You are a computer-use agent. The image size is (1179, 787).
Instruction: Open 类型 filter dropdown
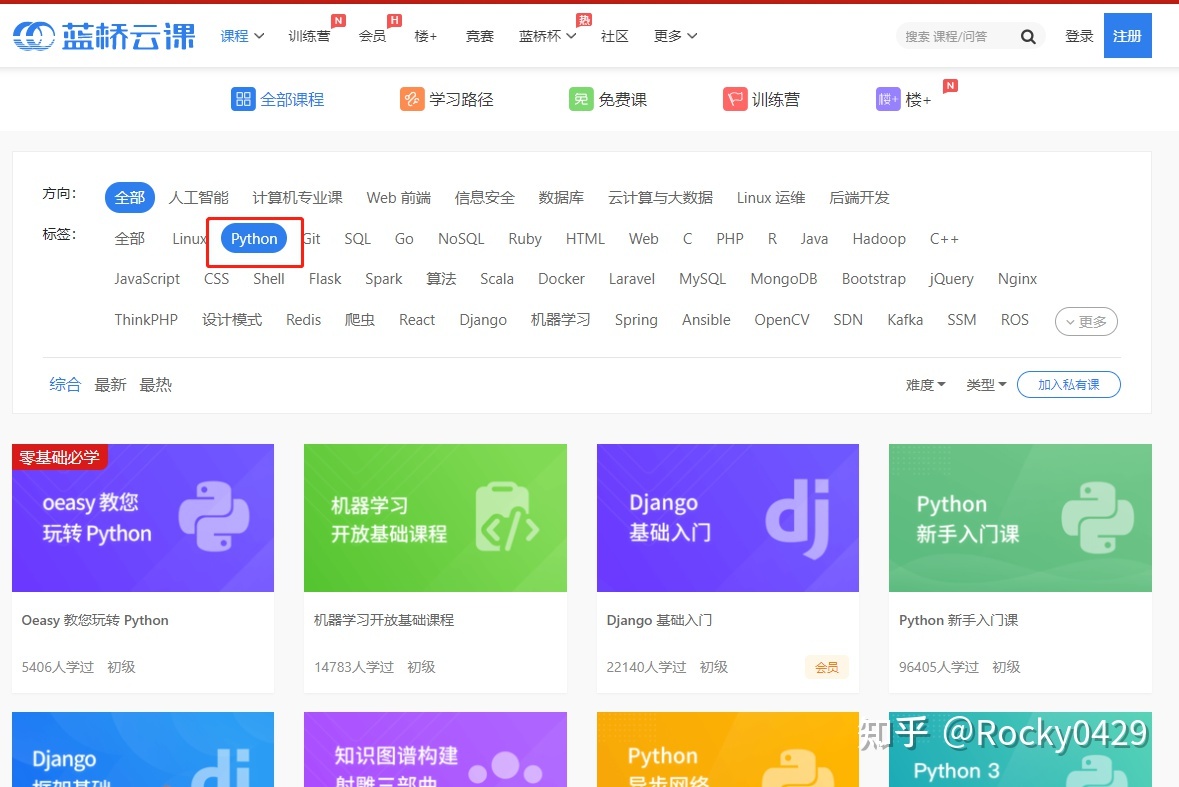click(x=986, y=385)
